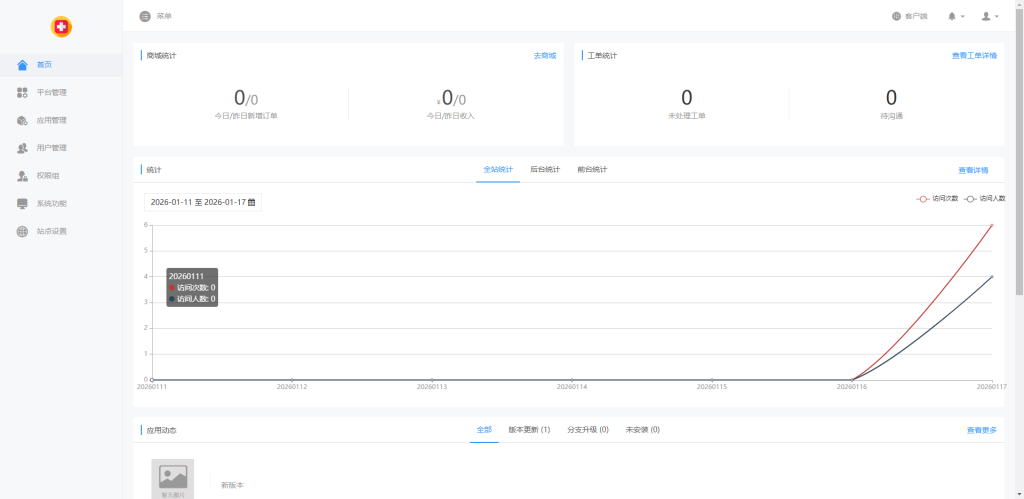
Task: Open the date range picker
Action: pyautogui.click(x=203, y=202)
